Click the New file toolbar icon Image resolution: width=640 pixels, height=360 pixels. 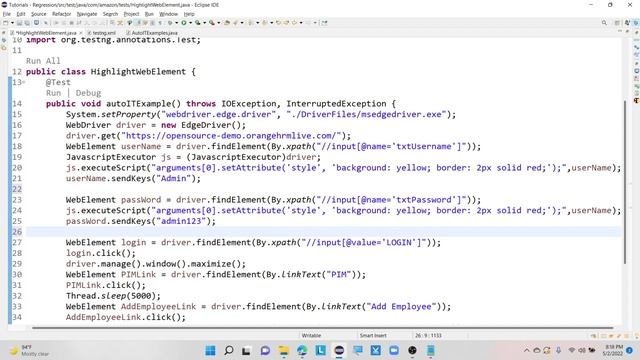6,23
